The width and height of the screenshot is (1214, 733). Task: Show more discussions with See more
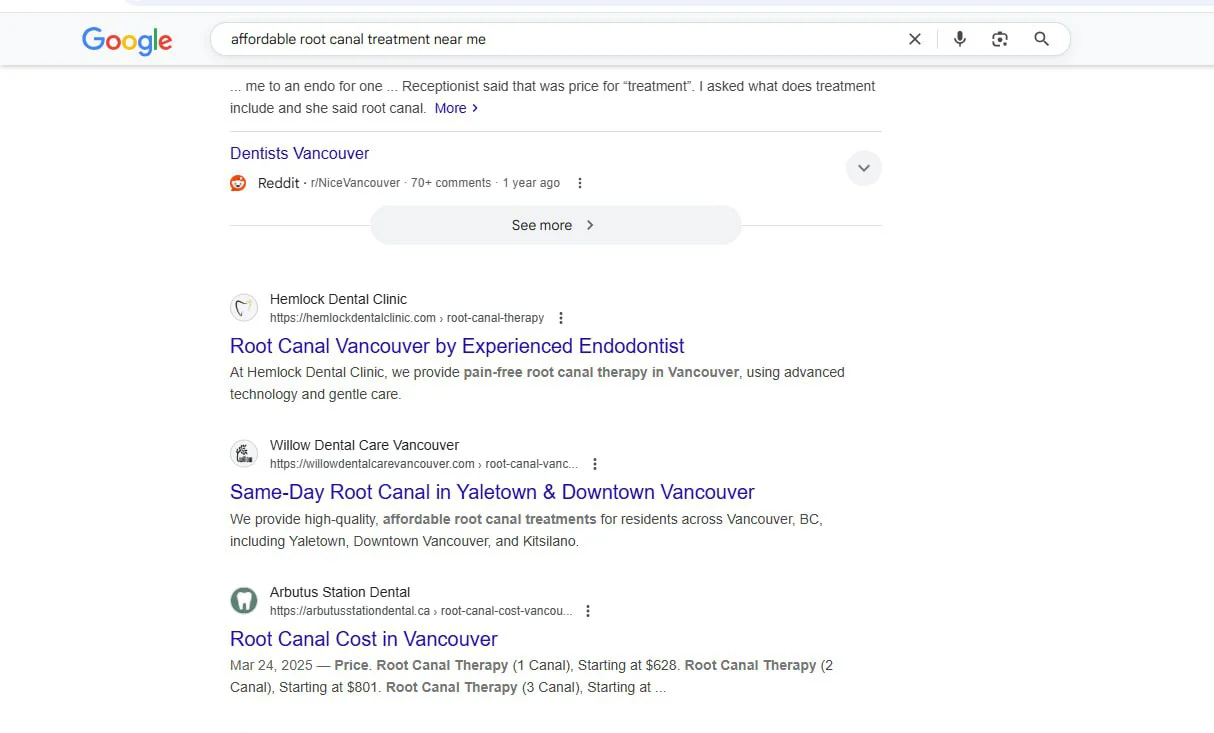[556, 225]
